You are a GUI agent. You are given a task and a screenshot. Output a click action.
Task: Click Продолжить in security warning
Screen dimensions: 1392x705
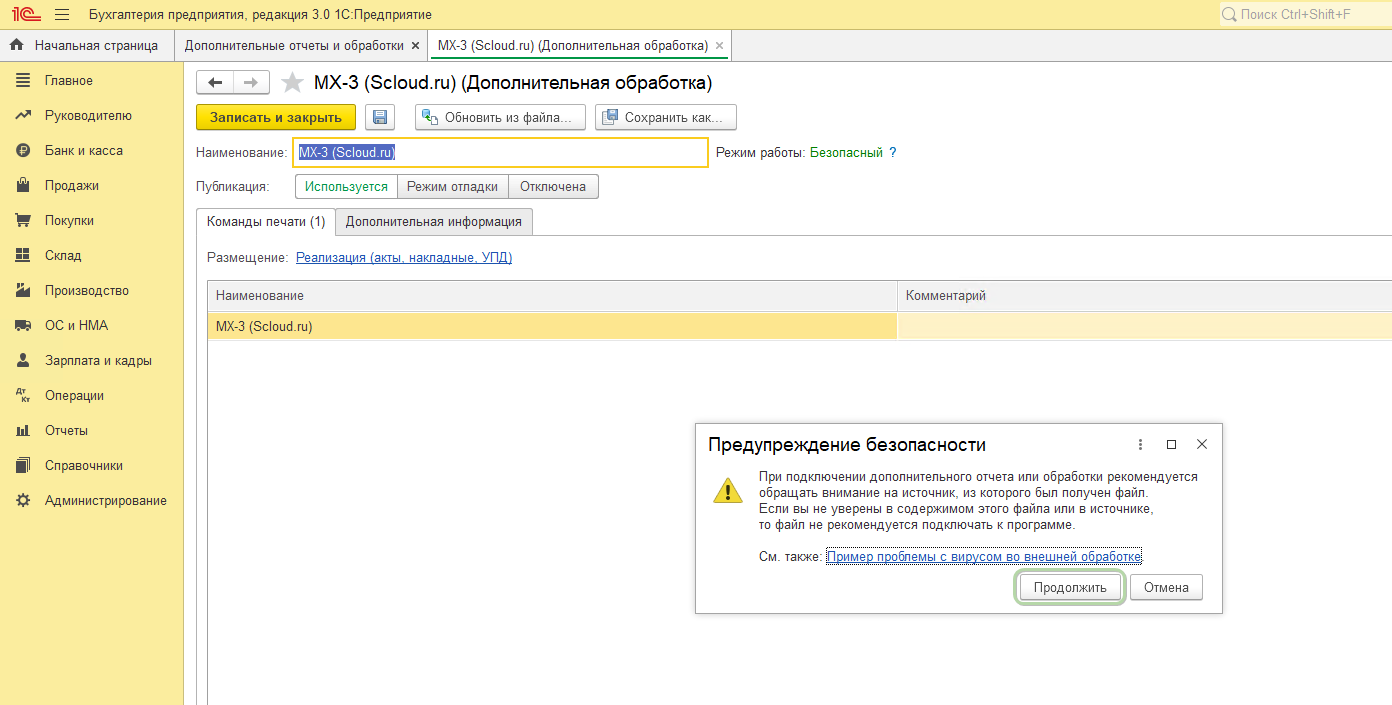[x=1070, y=587]
